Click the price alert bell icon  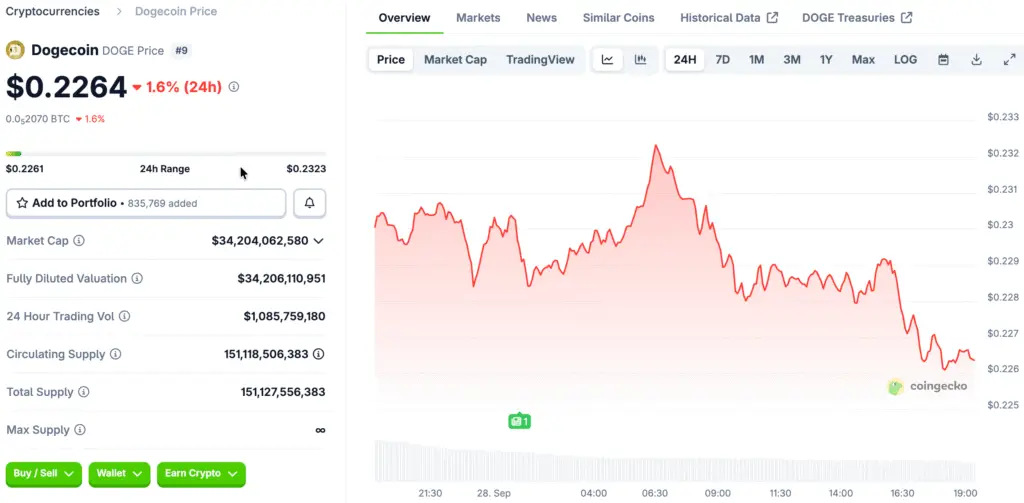pos(309,203)
